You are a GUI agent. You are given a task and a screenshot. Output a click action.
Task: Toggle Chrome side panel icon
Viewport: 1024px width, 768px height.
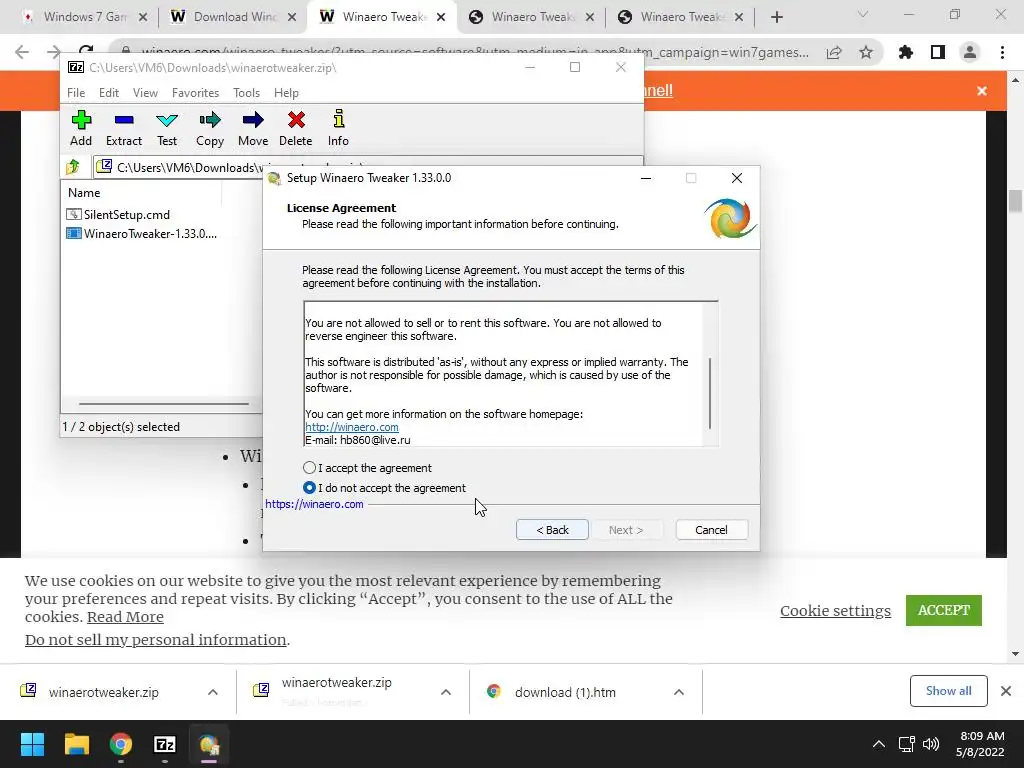point(938,52)
